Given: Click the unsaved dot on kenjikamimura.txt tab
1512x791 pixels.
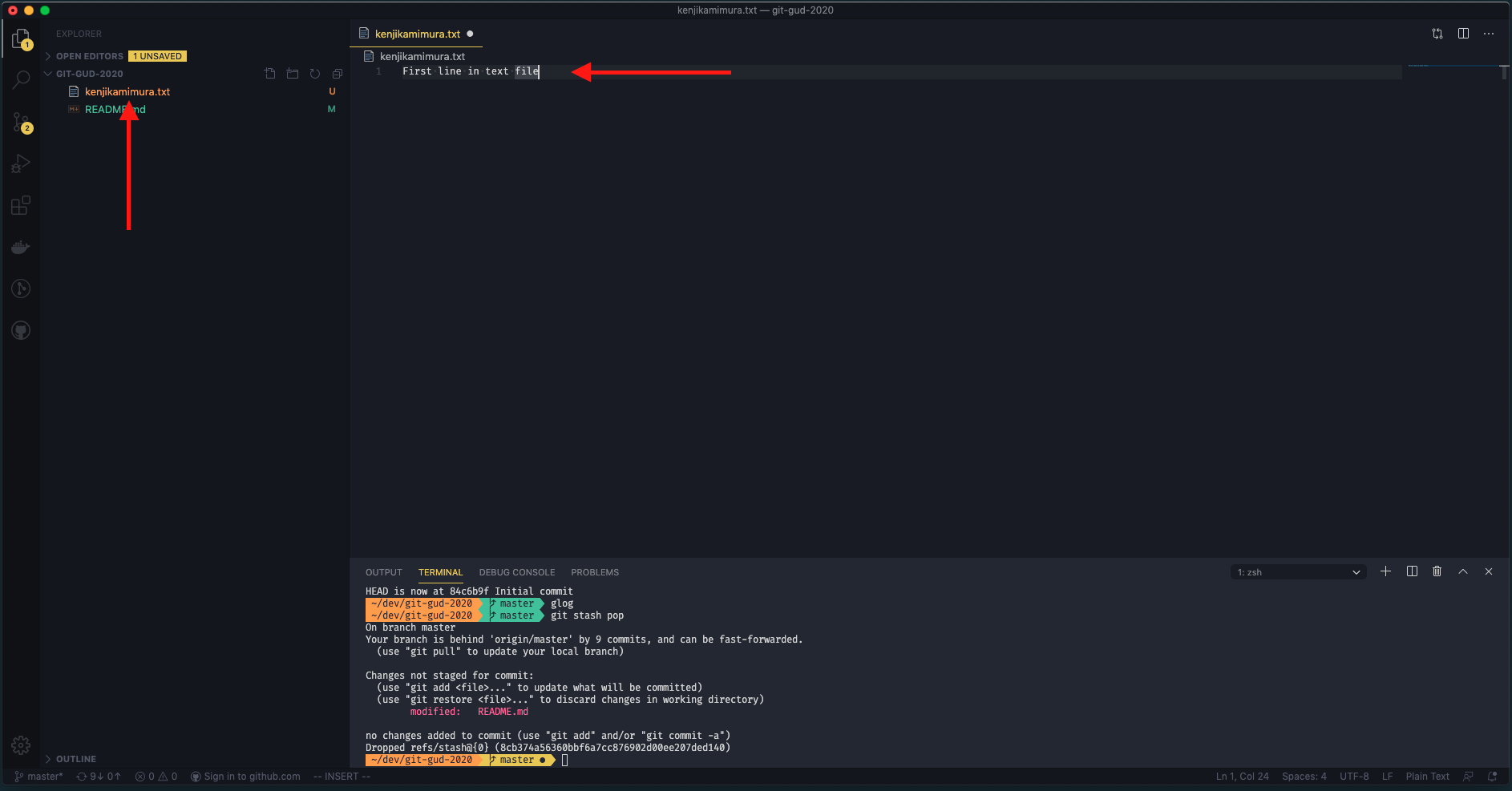Looking at the screenshot, I should [x=470, y=34].
